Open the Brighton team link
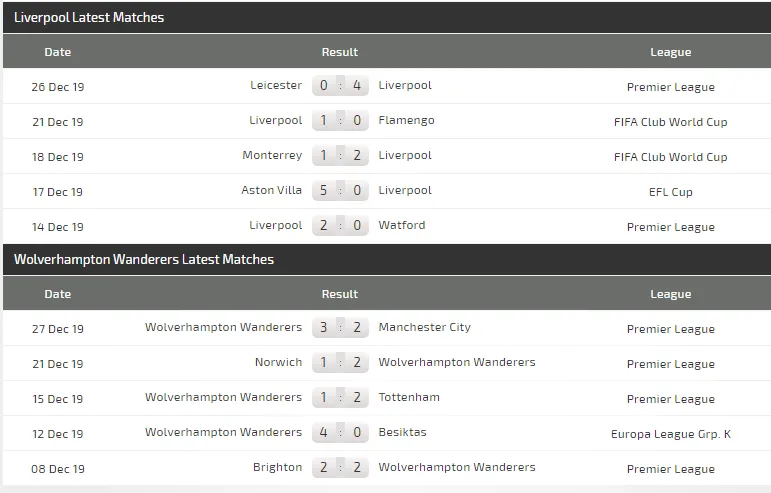 278,467
